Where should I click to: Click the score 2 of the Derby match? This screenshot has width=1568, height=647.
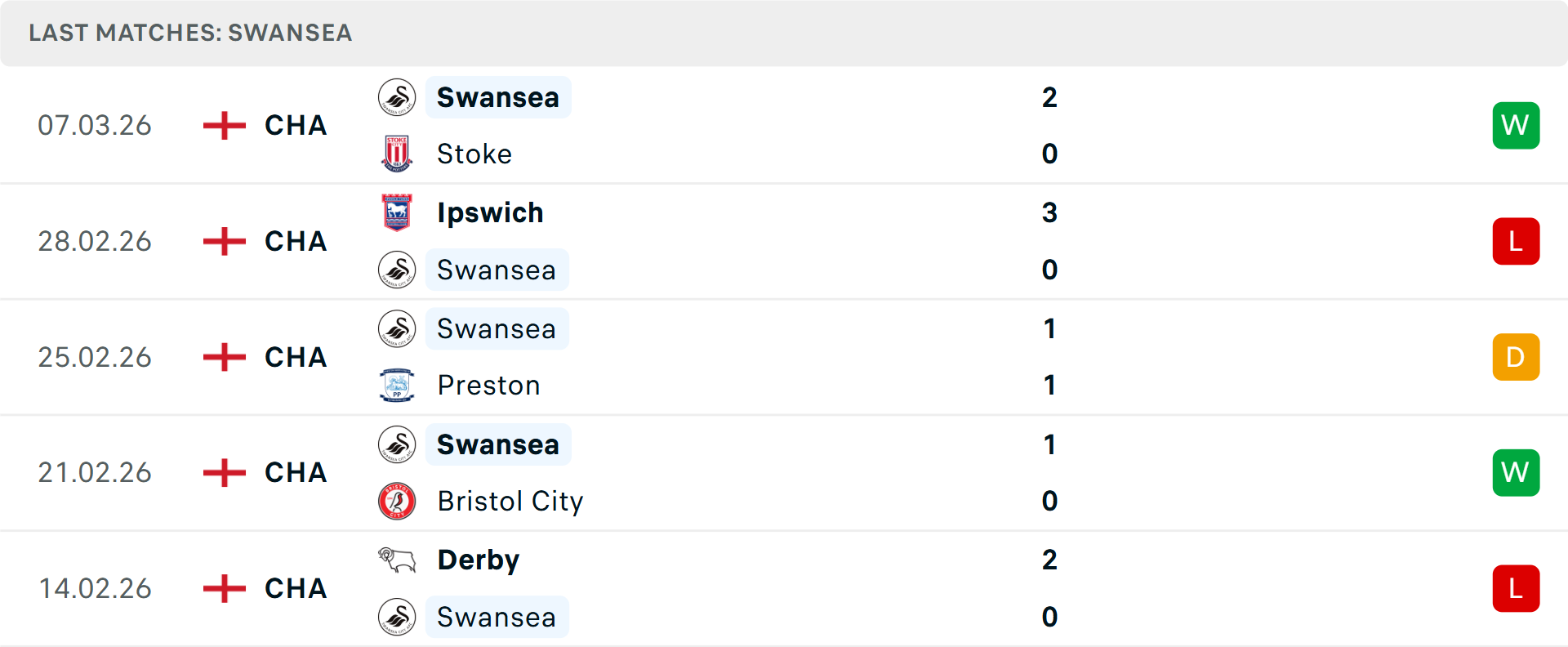tap(1050, 560)
